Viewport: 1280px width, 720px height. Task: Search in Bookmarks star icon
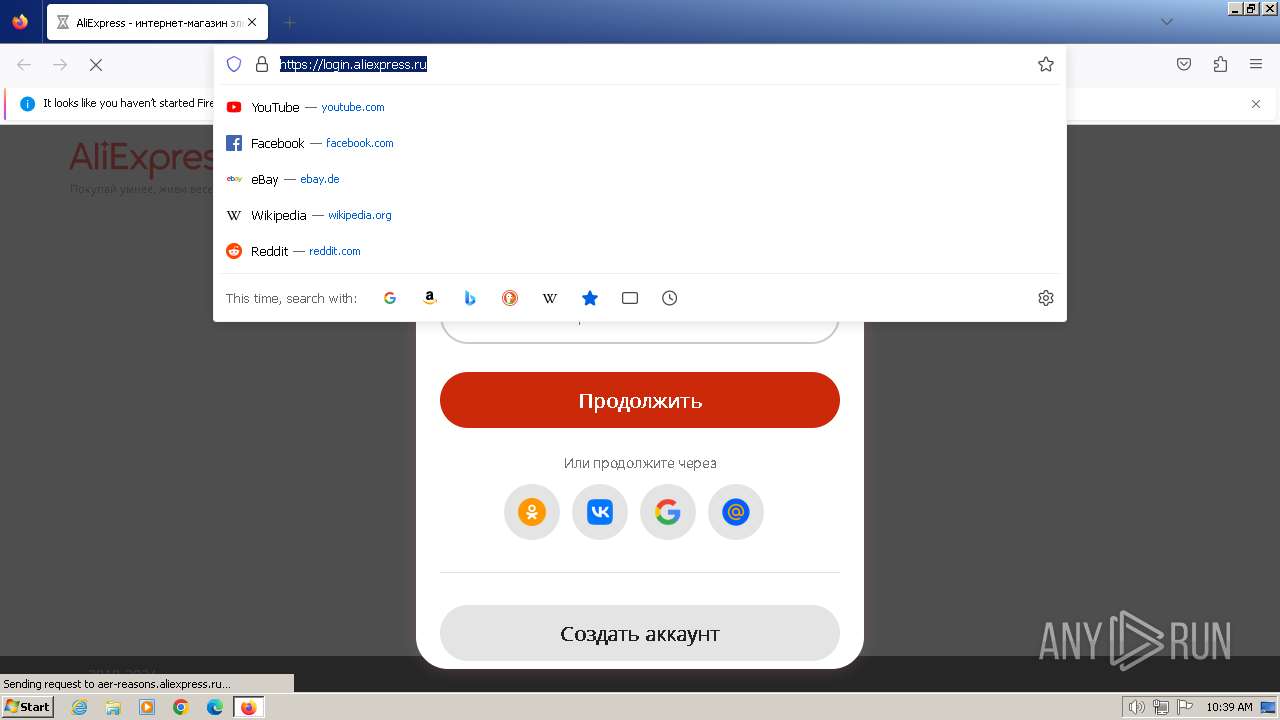point(590,298)
